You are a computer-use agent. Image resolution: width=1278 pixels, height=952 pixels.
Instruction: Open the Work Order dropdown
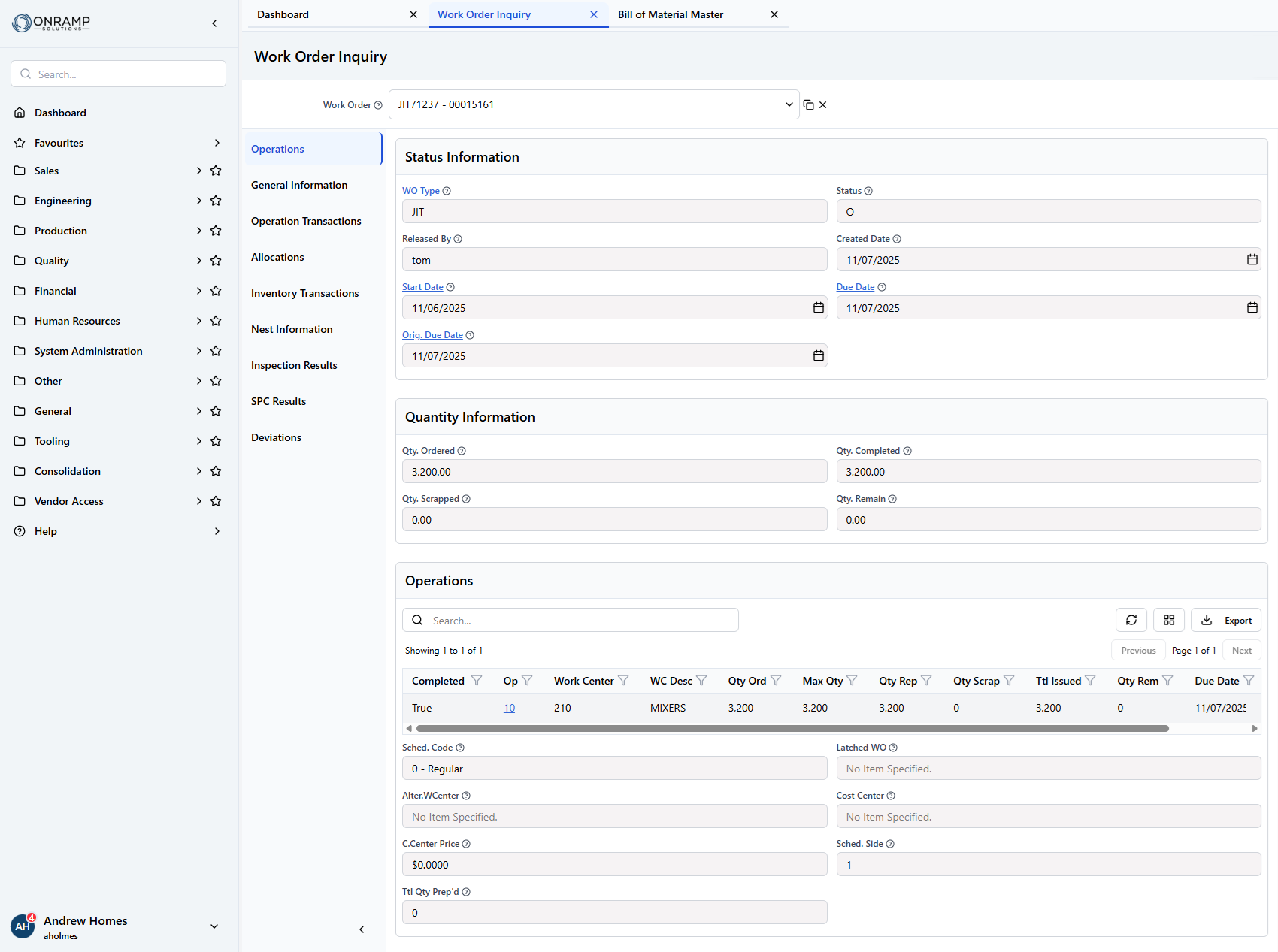tap(789, 105)
